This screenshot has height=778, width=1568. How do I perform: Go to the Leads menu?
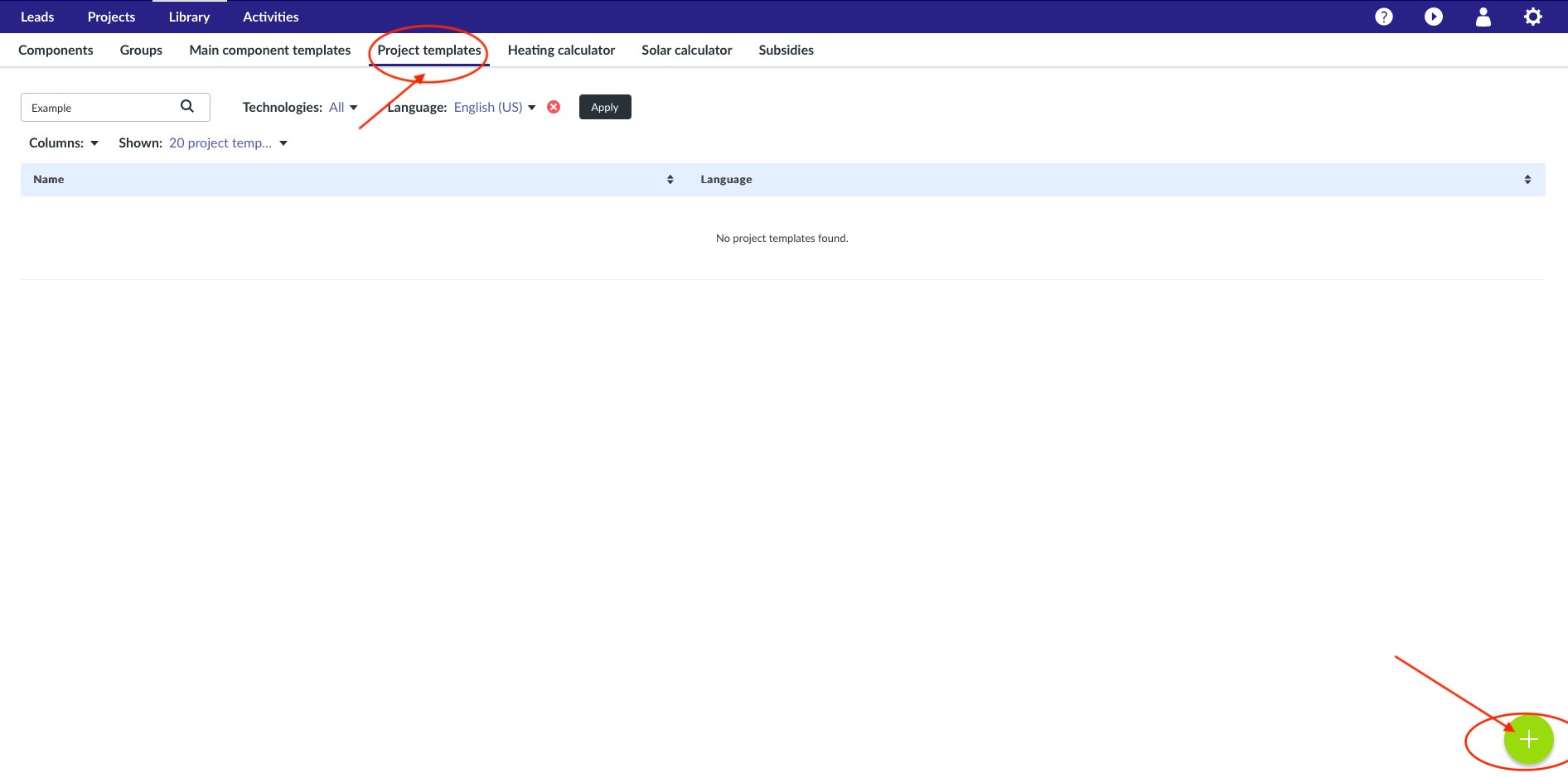[37, 17]
